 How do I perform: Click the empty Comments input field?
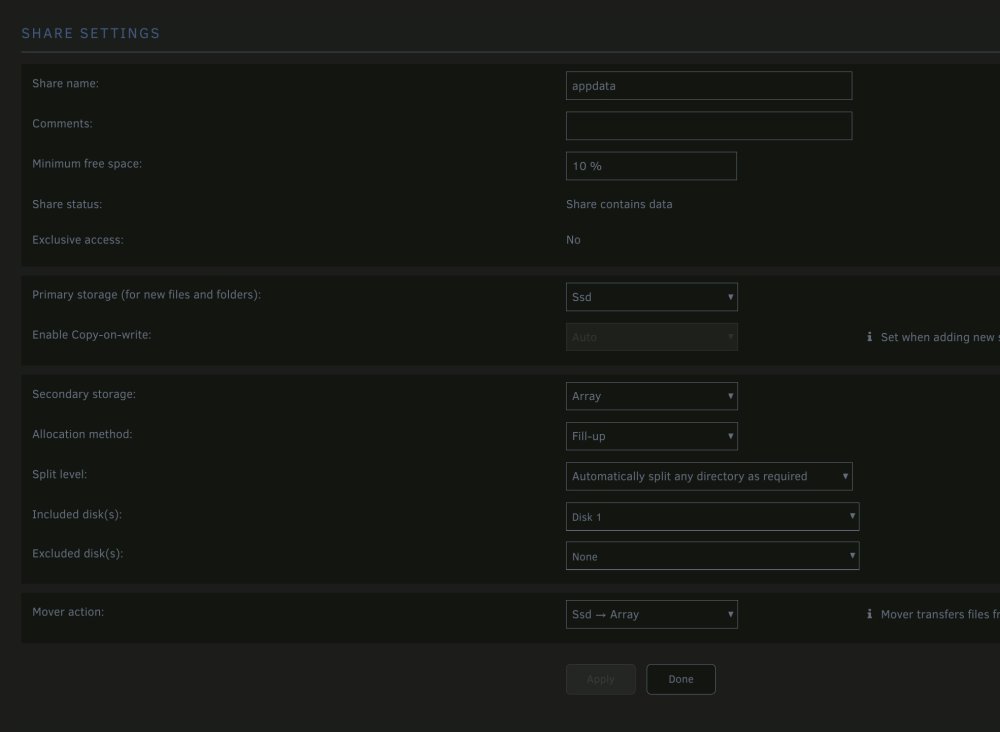pos(709,126)
